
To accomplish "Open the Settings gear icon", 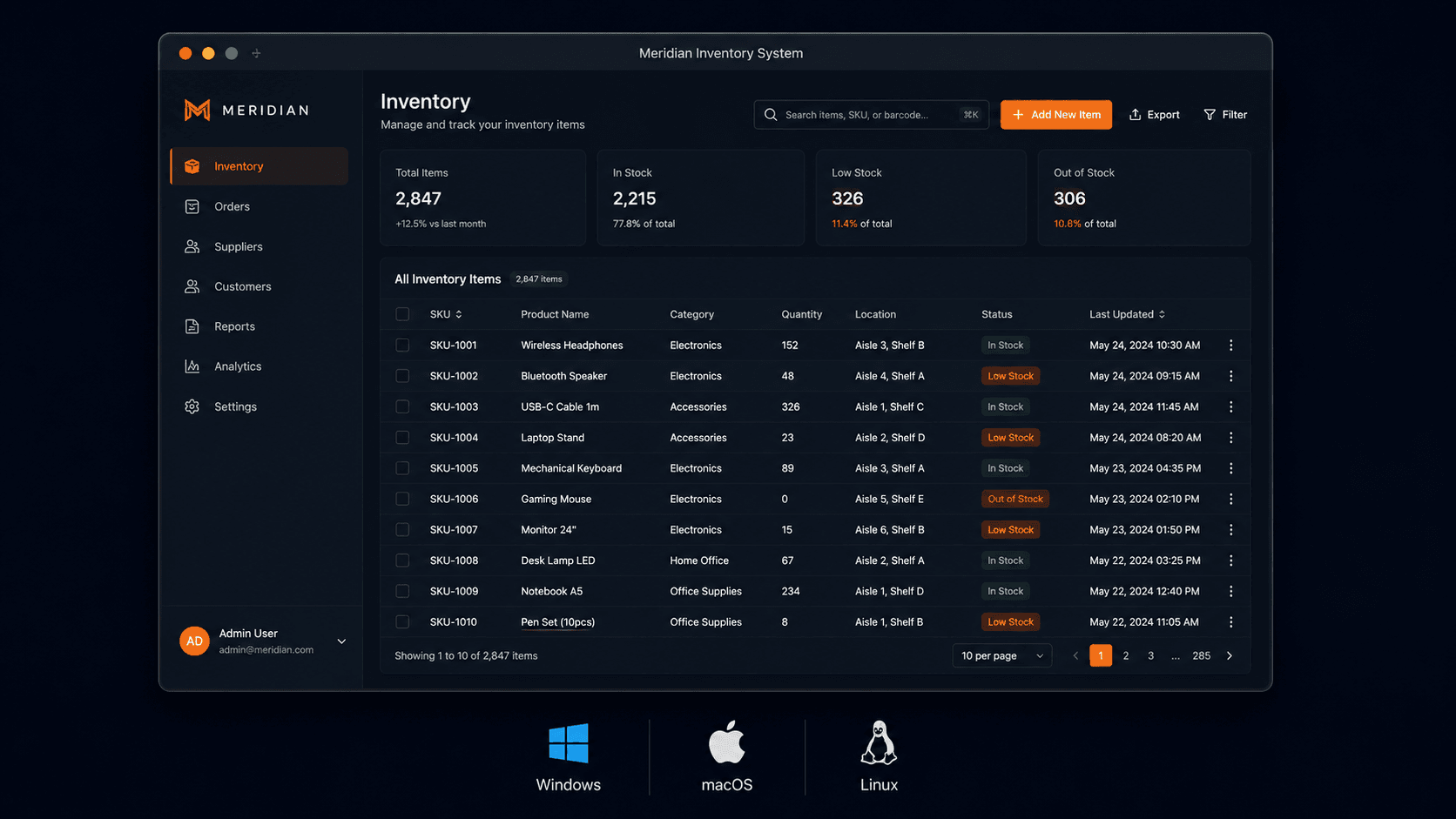I will [x=192, y=406].
